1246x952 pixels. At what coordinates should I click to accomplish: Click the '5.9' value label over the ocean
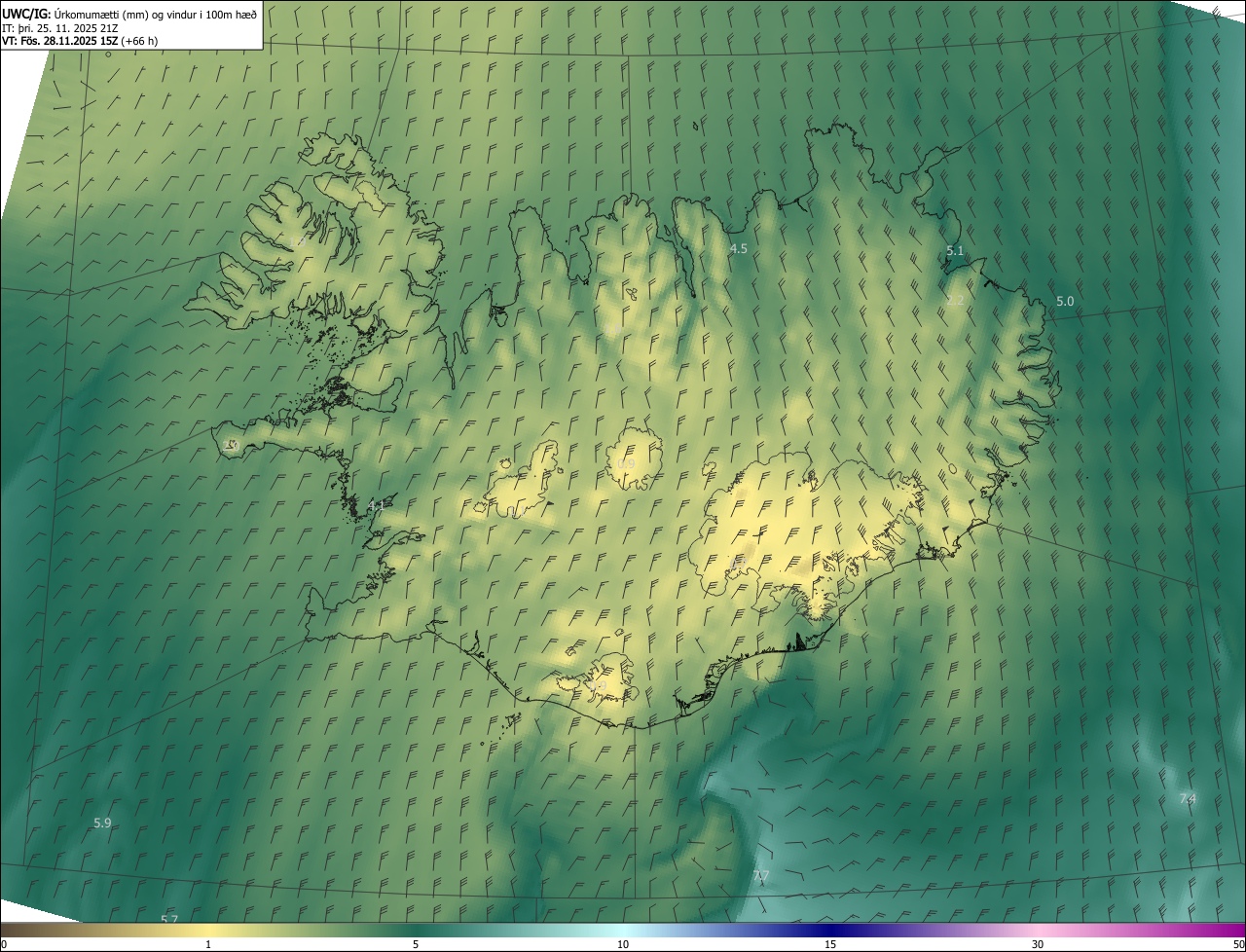pos(102,824)
